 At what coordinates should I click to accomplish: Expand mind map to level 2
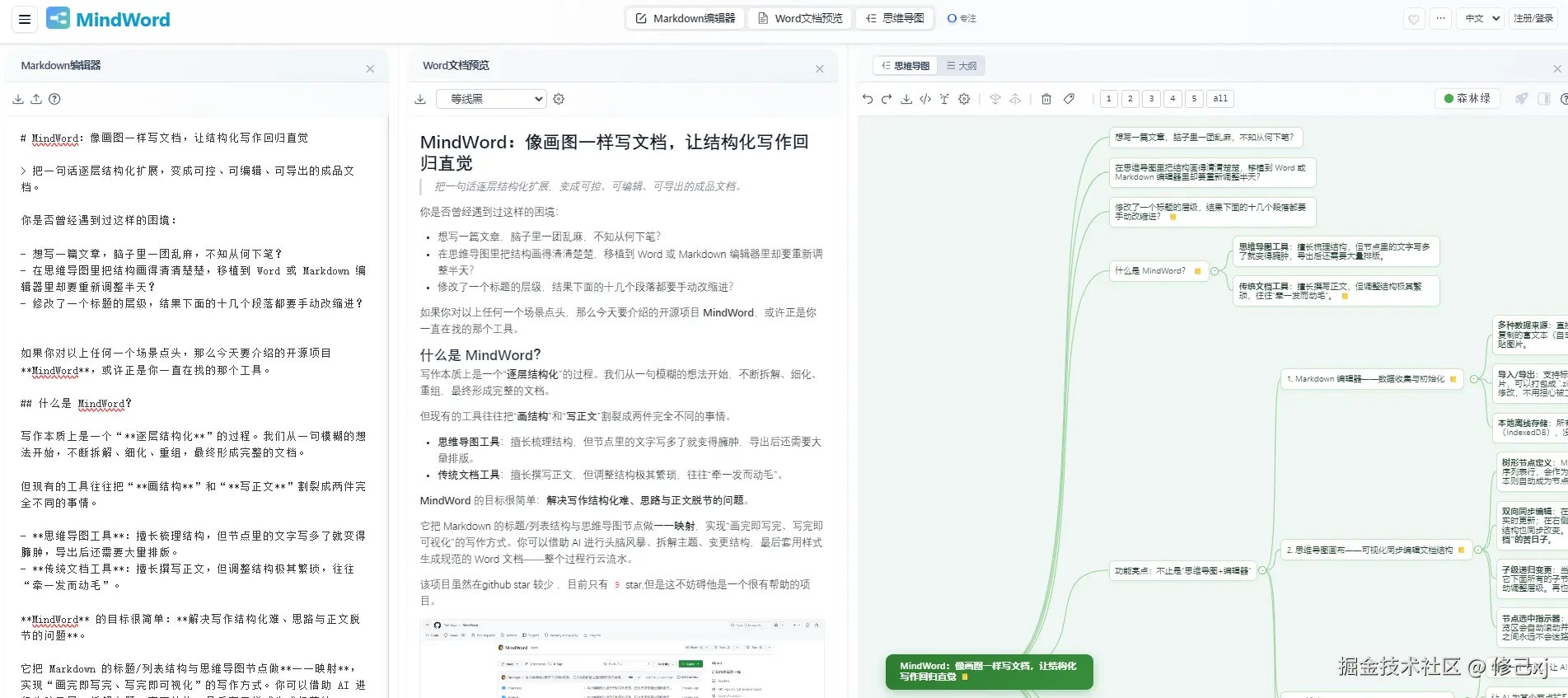pos(1130,99)
